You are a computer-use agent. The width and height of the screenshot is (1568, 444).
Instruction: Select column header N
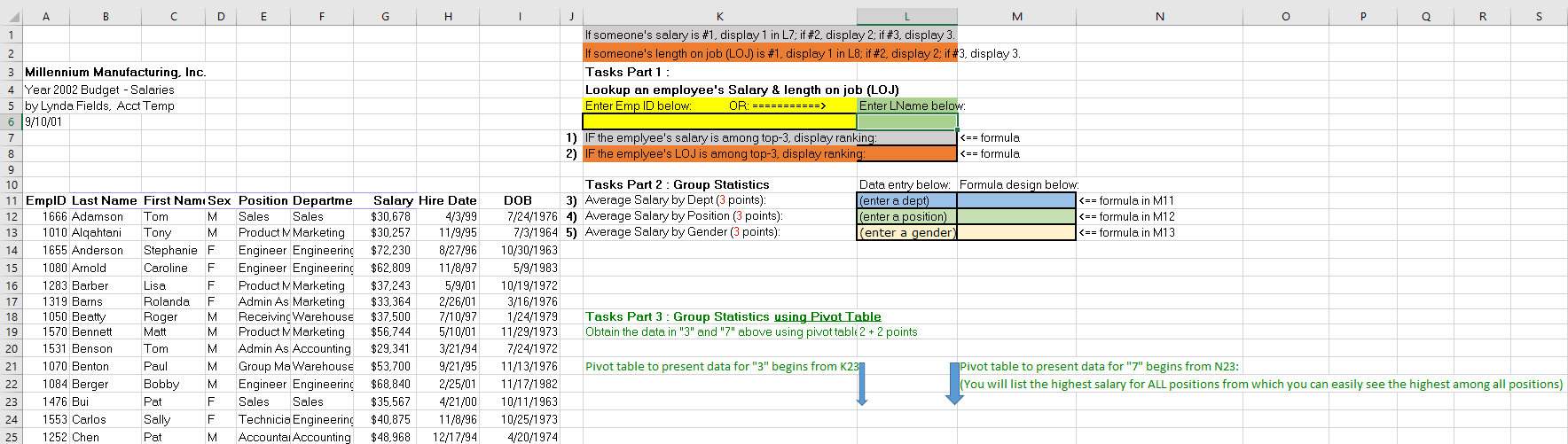[x=1159, y=16]
